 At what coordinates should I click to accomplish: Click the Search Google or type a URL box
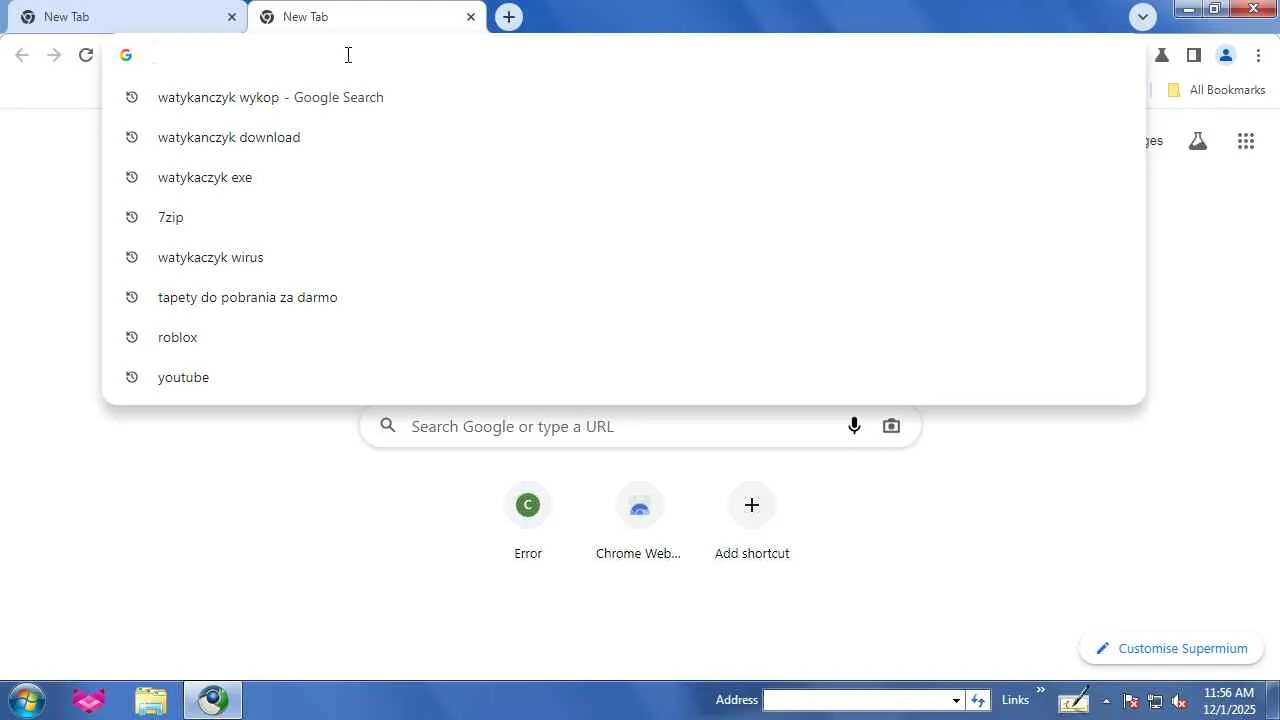pos(640,426)
